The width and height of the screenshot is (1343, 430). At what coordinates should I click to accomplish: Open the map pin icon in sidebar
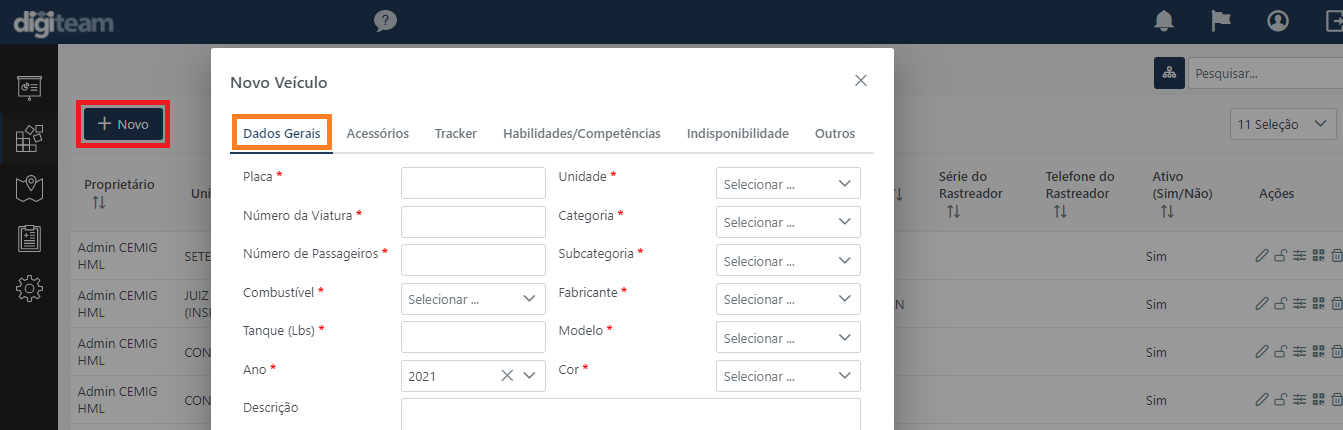29,188
